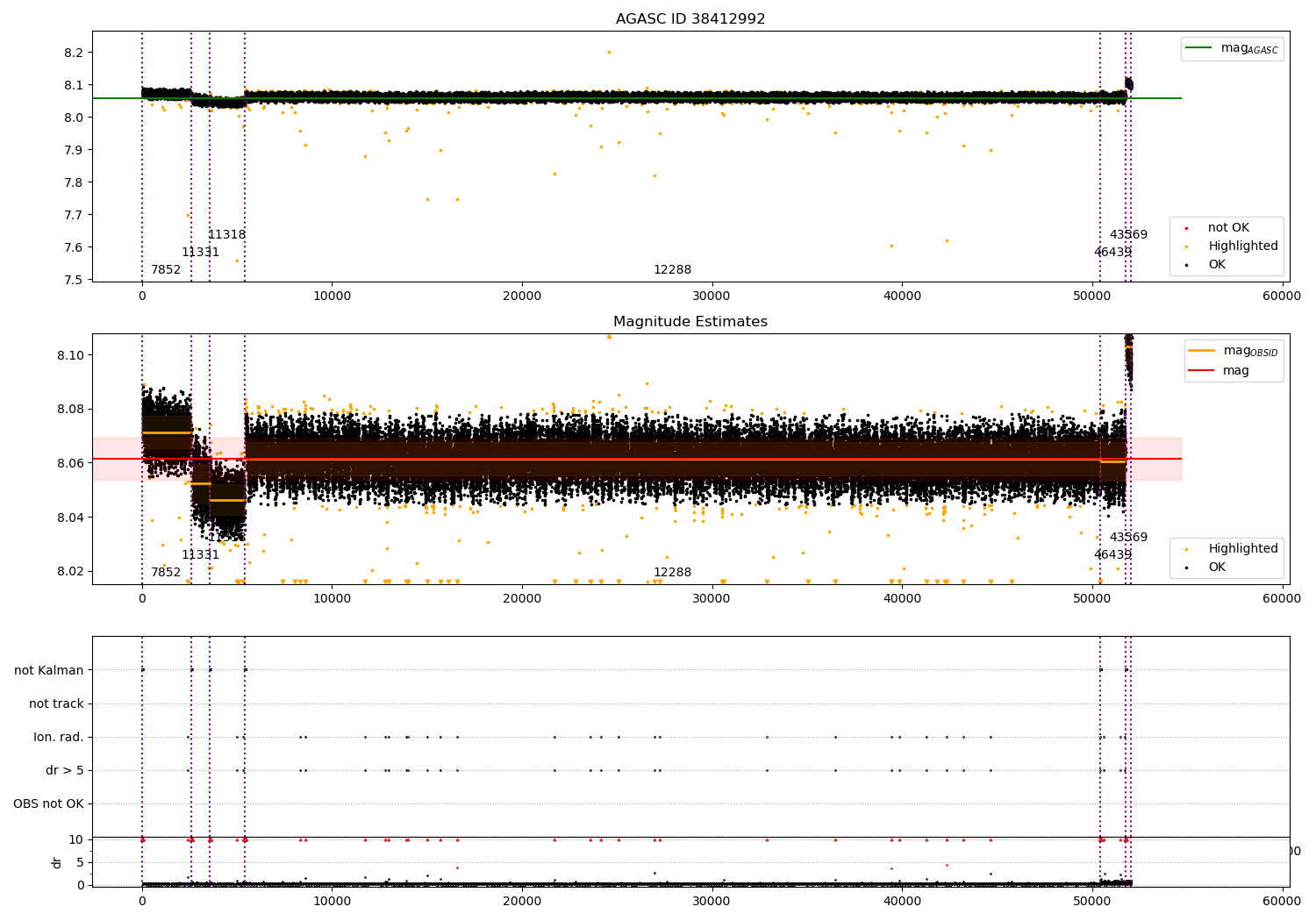Click the 'dr > 5' row label
The image size is (1316, 921).
click(65, 771)
